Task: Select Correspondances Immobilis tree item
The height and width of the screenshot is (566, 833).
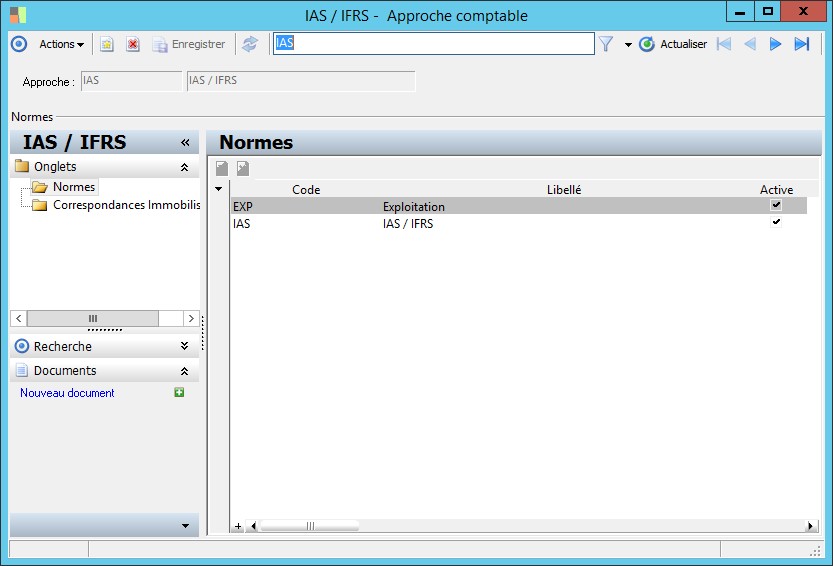Action: click(x=126, y=205)
